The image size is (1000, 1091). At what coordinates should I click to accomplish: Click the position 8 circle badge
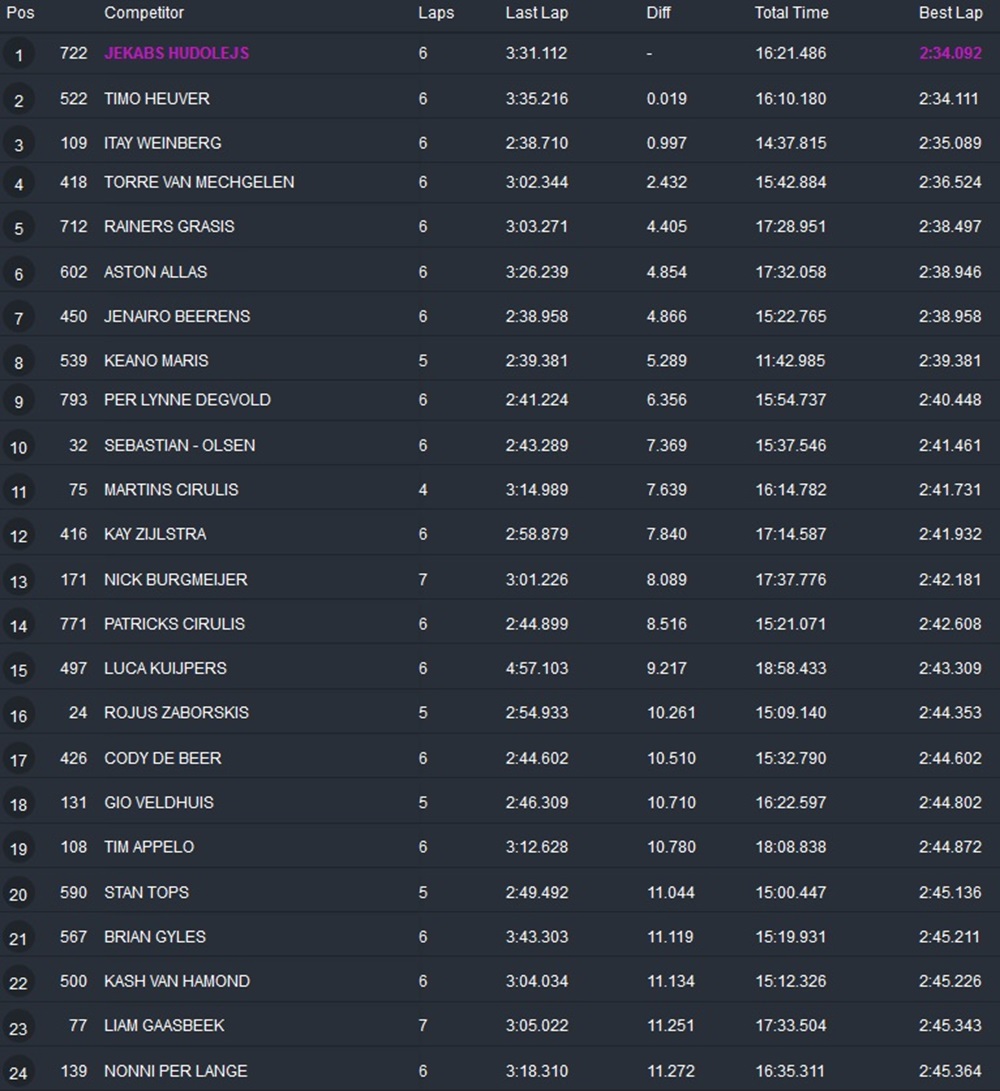(18, 362)
